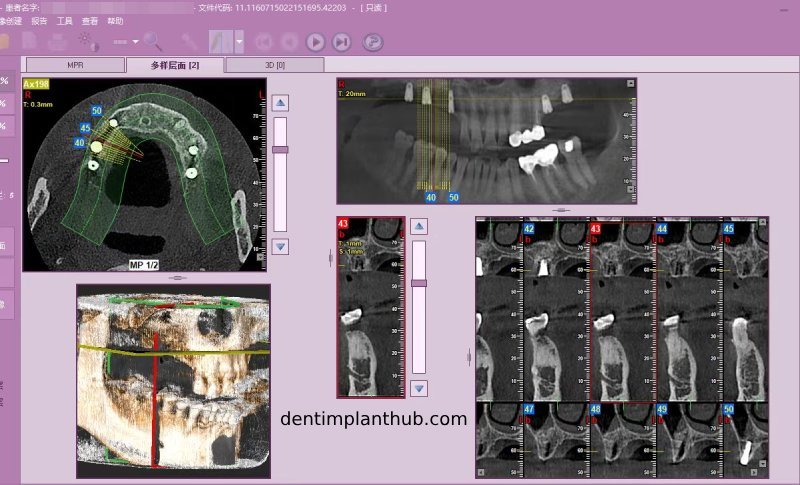Open the dropdown arrow beside the curve tool
This screenshot has width=800, height=485.
point(239,42)
